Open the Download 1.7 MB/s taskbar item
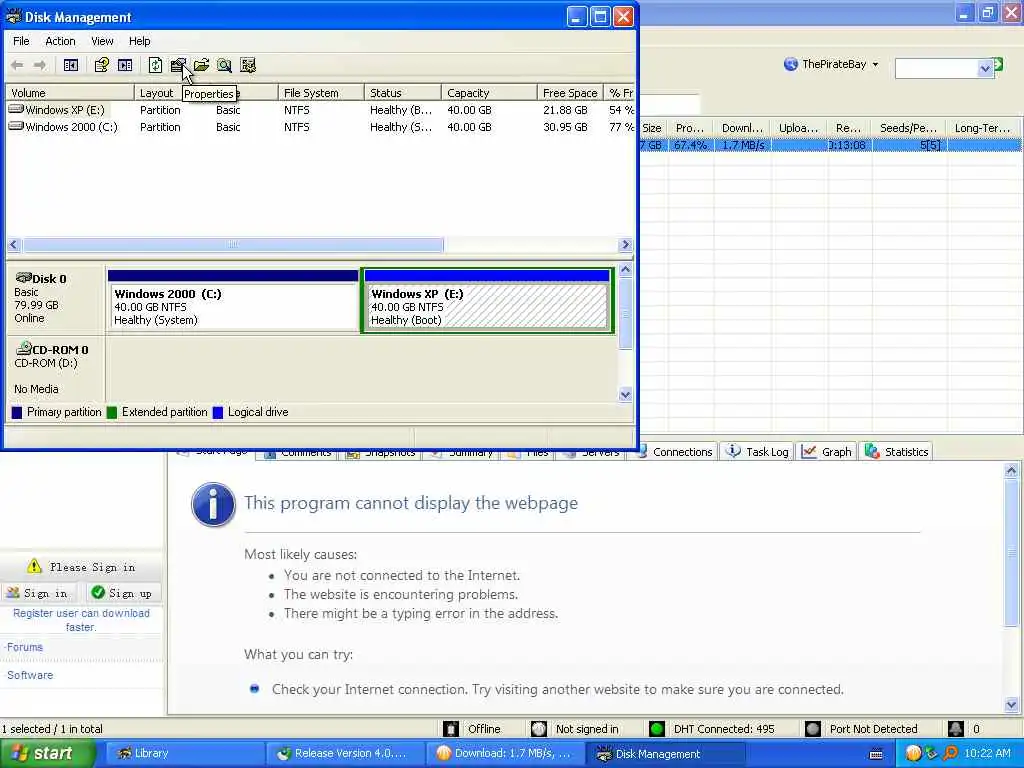 coord(504,754)
